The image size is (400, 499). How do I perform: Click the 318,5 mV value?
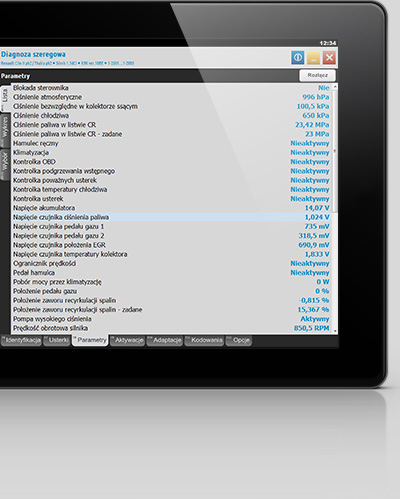(314, 236)
